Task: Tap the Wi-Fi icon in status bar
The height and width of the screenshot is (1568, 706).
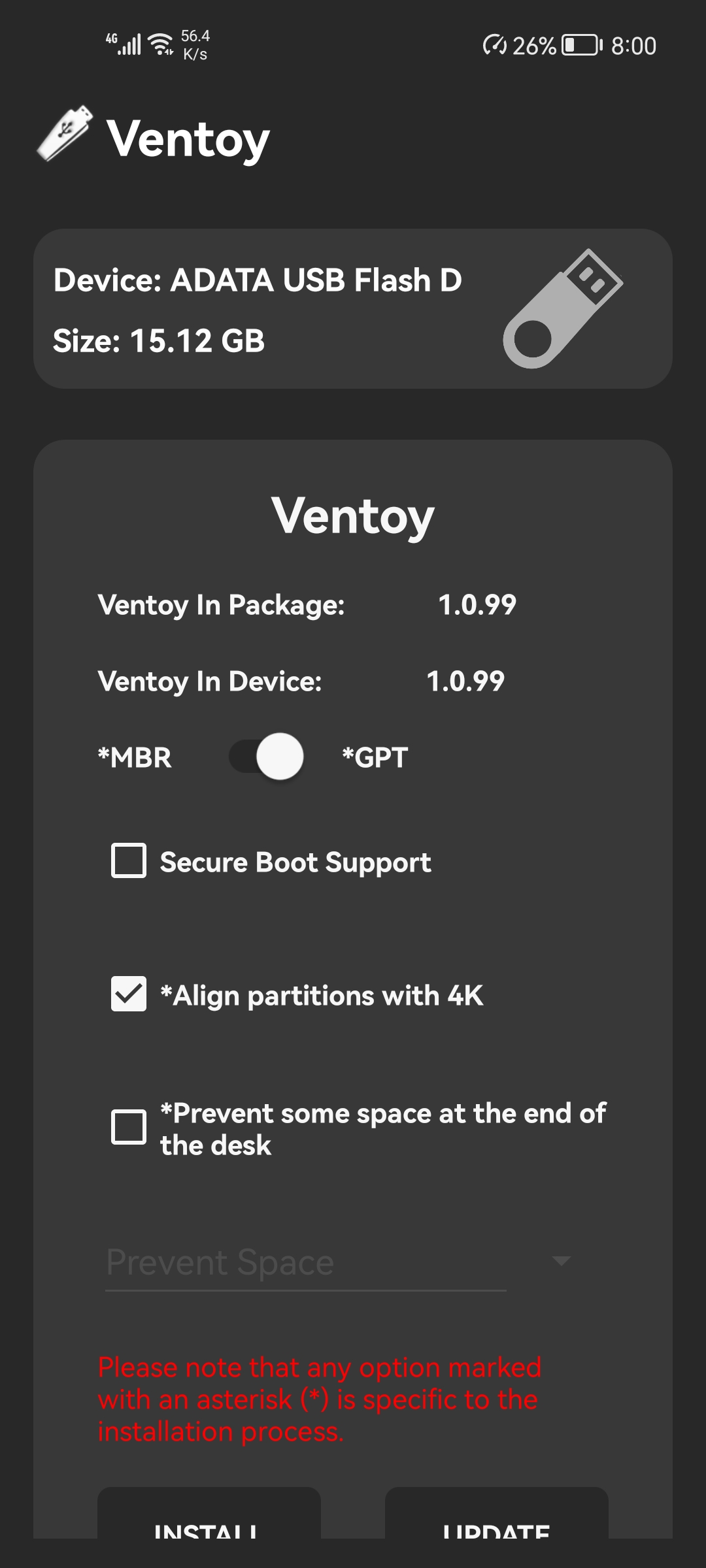Action: point(161,44)
